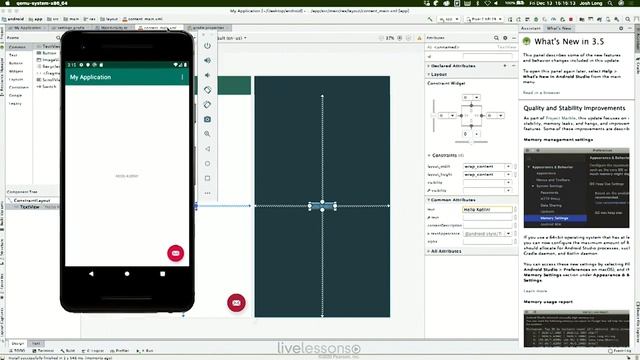640x360 pixels.
Task: Open the layout_height wrap_content dropdown
Action: point(508,175)
